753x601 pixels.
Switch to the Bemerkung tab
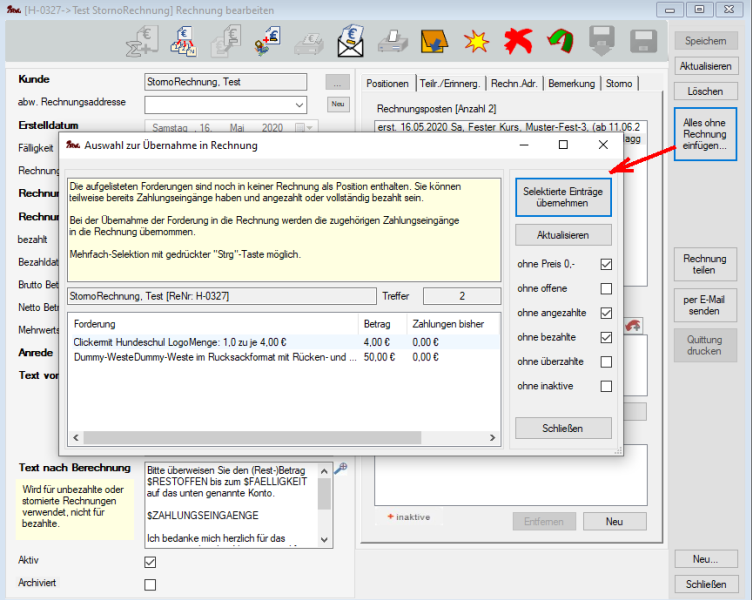click(x=571, y=83)
